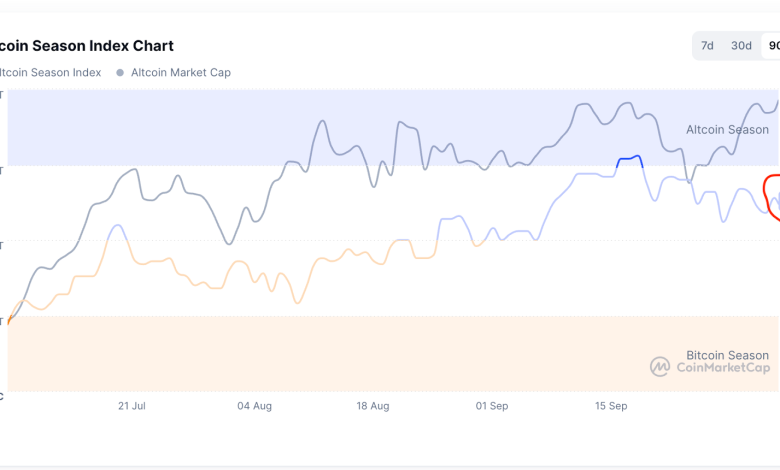This screenshot has height=470, width=780.
Task: Click the 21 Jul date axis label
Action: (x=132, y=406)
